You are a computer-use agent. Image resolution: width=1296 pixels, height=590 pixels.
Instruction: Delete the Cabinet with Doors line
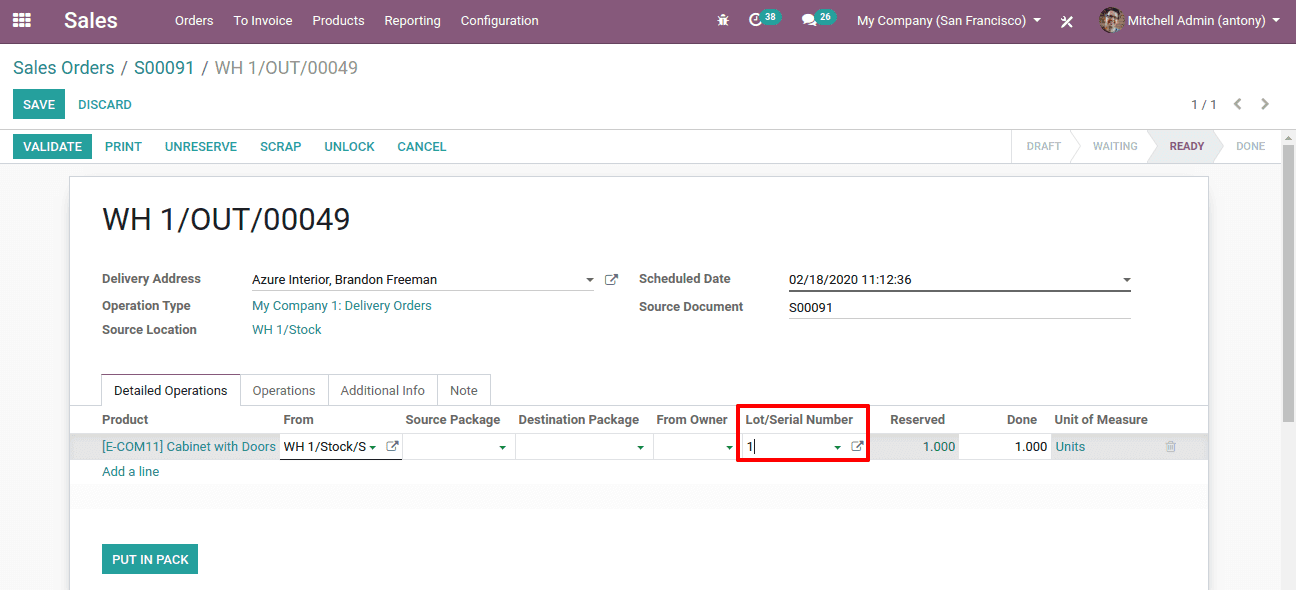[x=1171, y=447]
